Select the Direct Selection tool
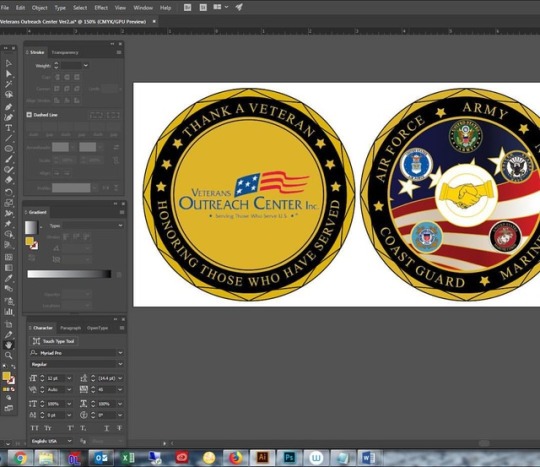 coord(9,74)
